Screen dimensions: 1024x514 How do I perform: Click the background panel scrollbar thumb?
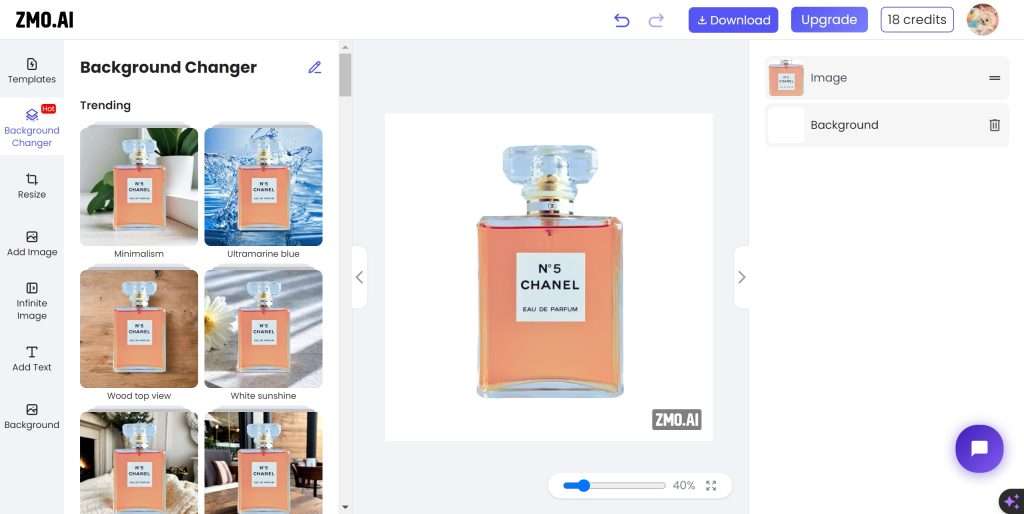tap(345, 75)
